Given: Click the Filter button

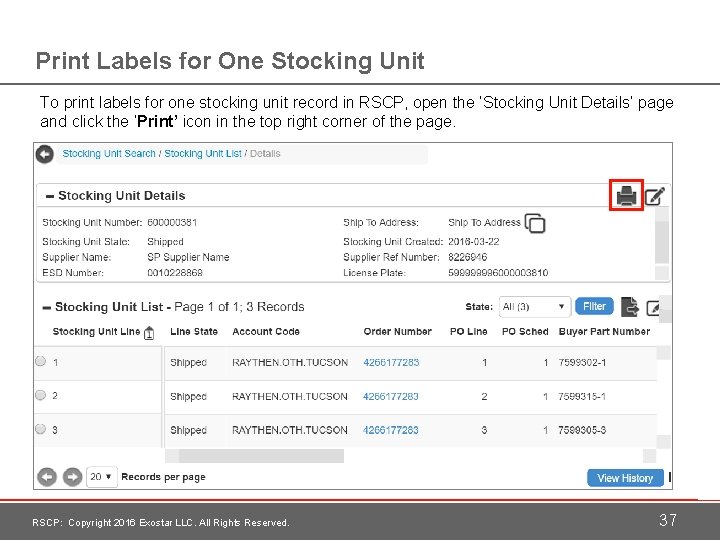Looking at the screenshot, I should click(594, 306).
